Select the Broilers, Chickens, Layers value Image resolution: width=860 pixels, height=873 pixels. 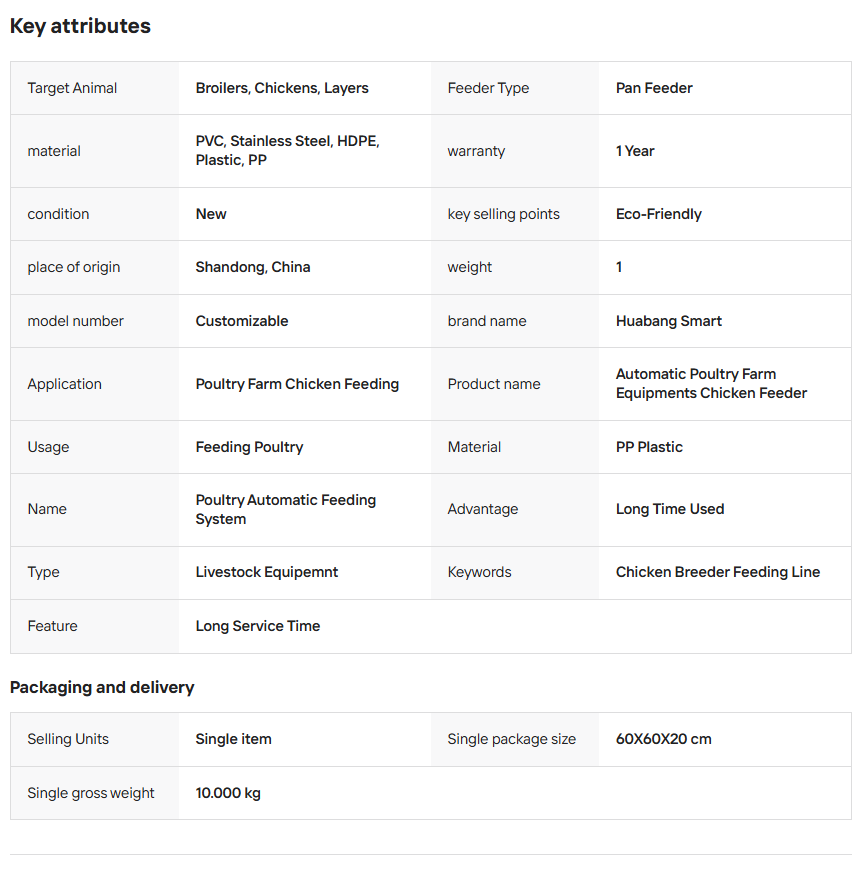pyautogui.click(x=282, y=88)
